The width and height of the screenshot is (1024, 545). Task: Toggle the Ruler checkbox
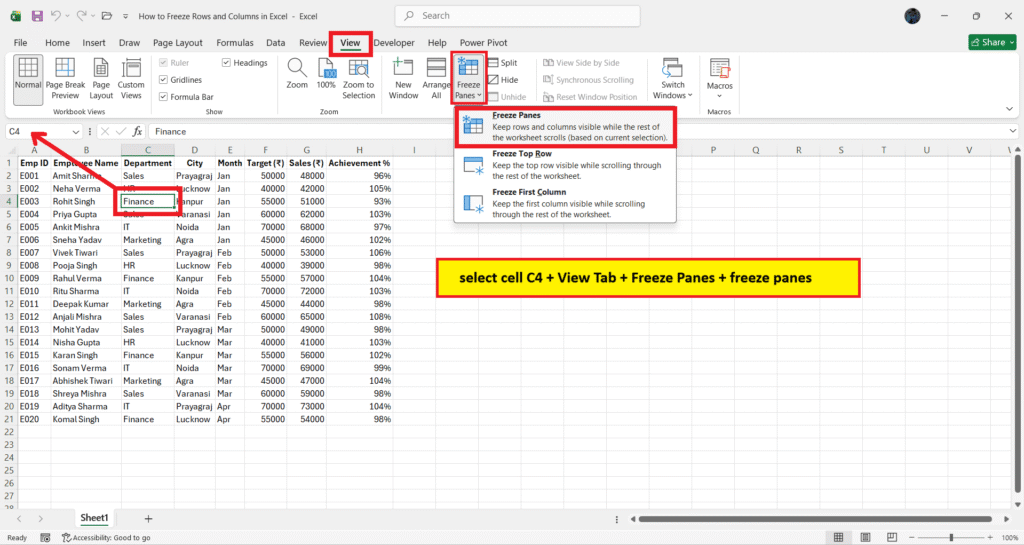(163, 63)
